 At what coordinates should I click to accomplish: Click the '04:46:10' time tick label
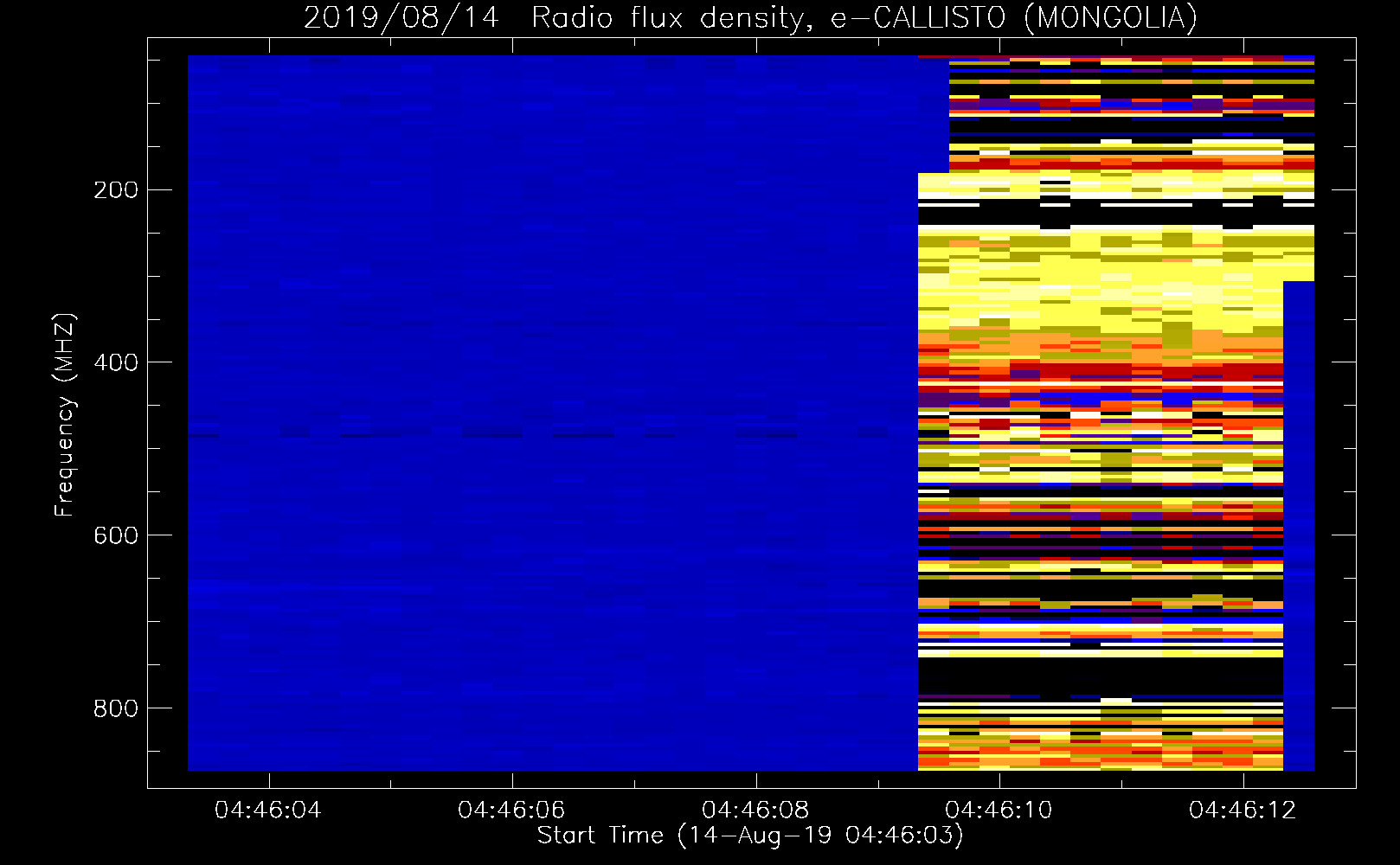(999, 811)
